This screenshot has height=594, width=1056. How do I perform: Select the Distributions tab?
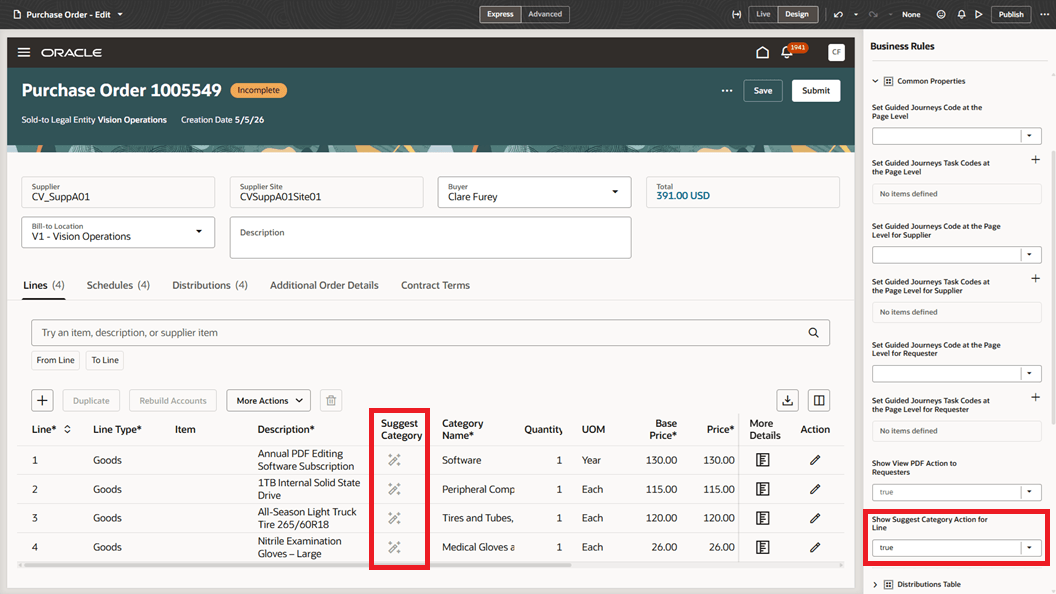point(209,286)
